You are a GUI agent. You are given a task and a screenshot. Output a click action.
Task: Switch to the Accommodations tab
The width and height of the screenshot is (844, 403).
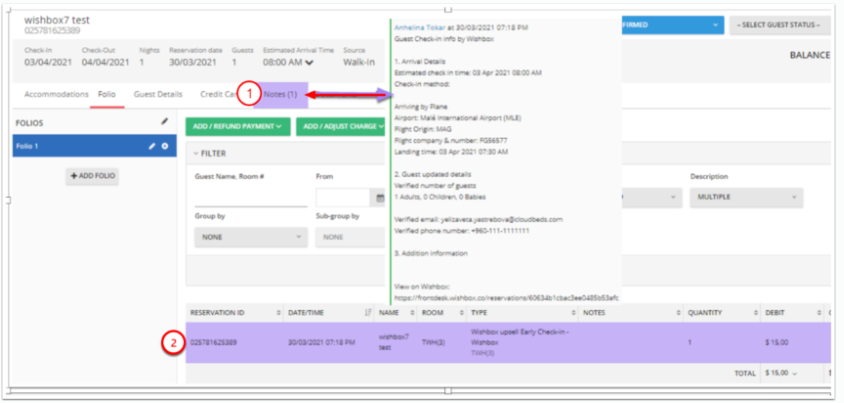pos(55,94)
